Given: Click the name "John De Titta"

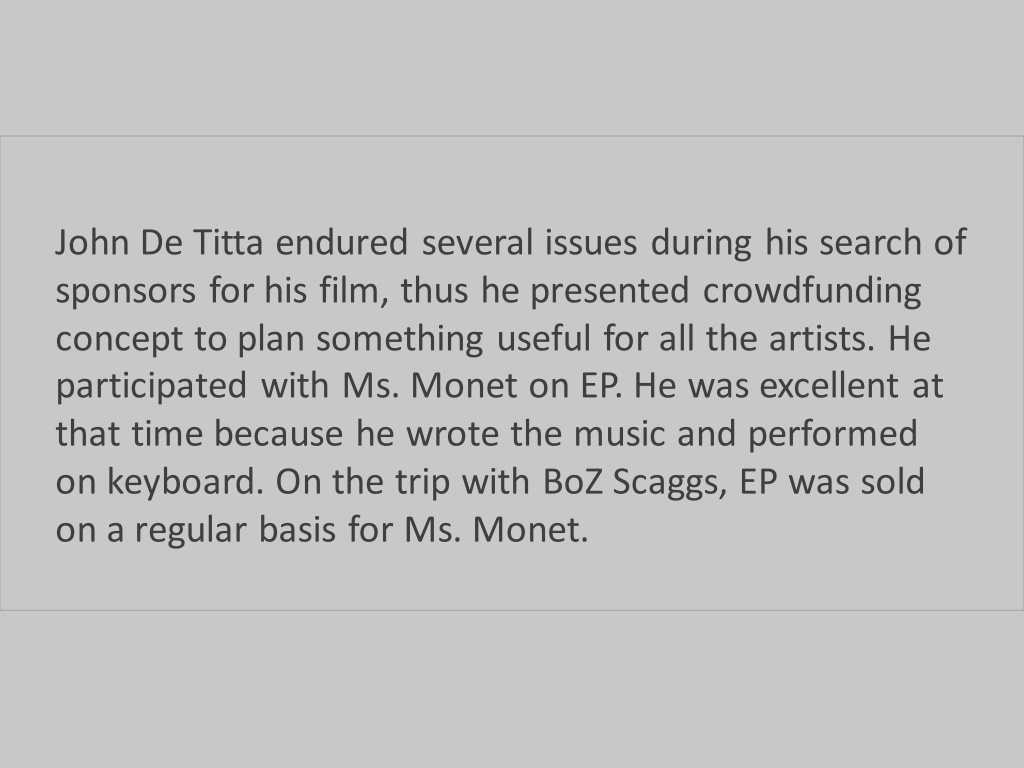Looking at the screenshot, I should point(159,242).
